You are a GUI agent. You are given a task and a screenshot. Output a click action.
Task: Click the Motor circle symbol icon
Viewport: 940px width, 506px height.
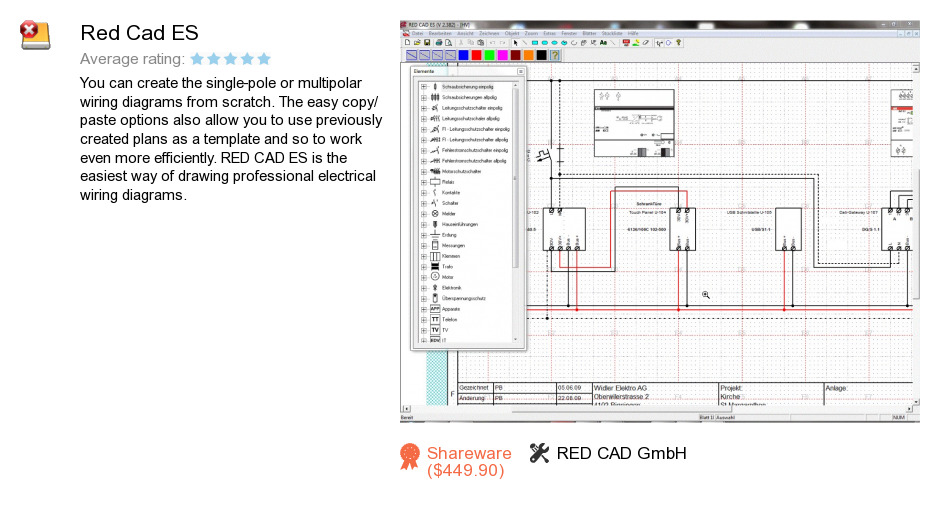click(435, 276)
